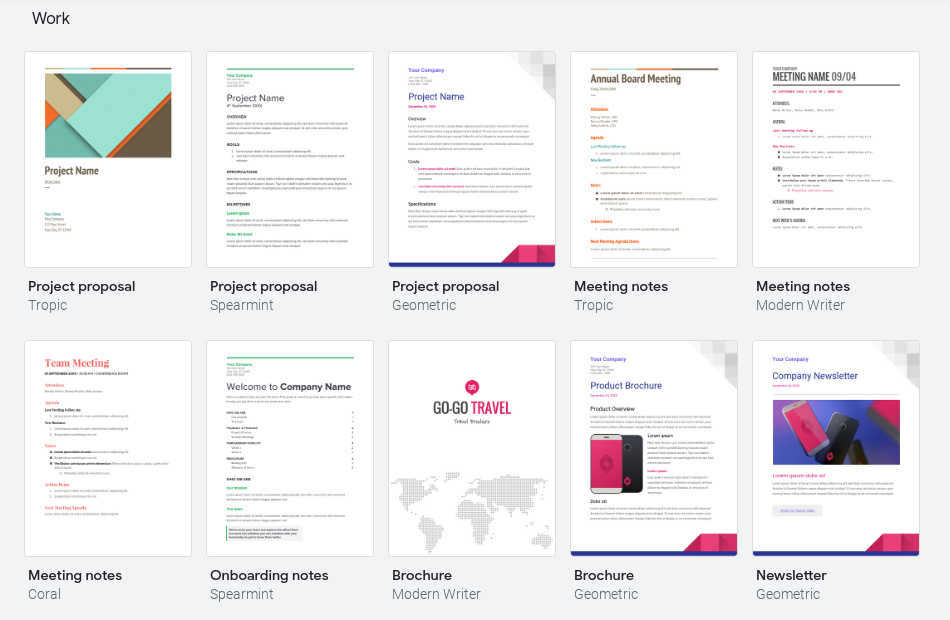Viewport: 950px width, 620px height.
Task: Select the Project proposal Spearmint thumbnail
Action: click(x=290, y=160)
